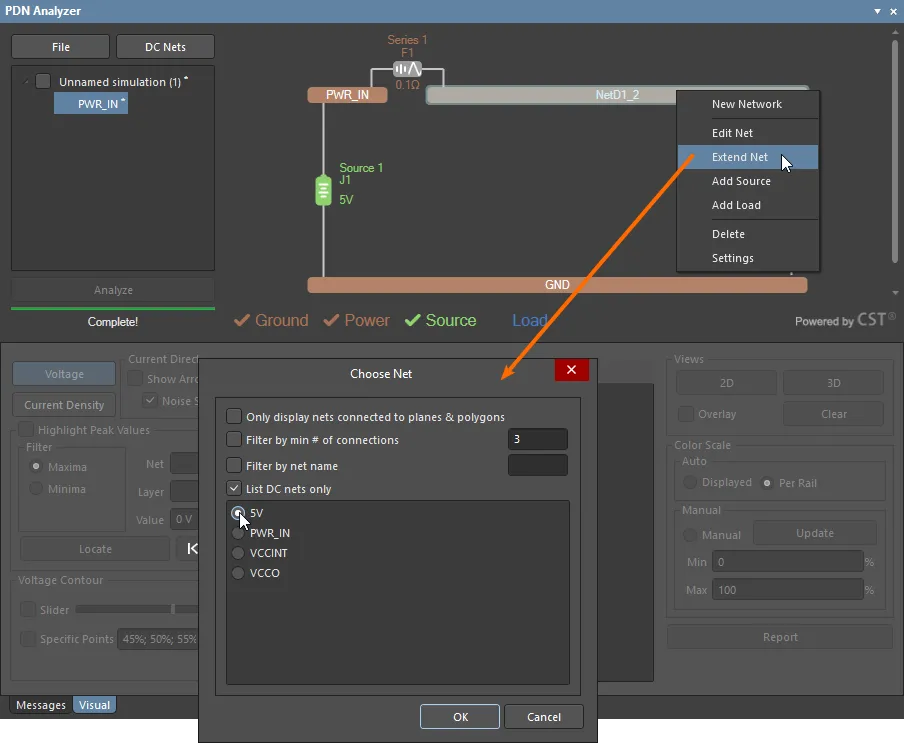Choose Edit Net from context menu

coord(747,133)
